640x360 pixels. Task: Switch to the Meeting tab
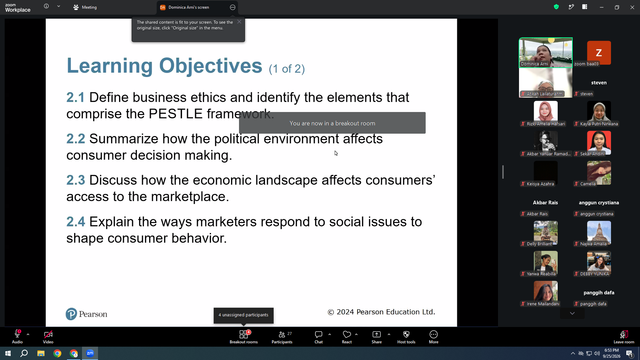85,7
